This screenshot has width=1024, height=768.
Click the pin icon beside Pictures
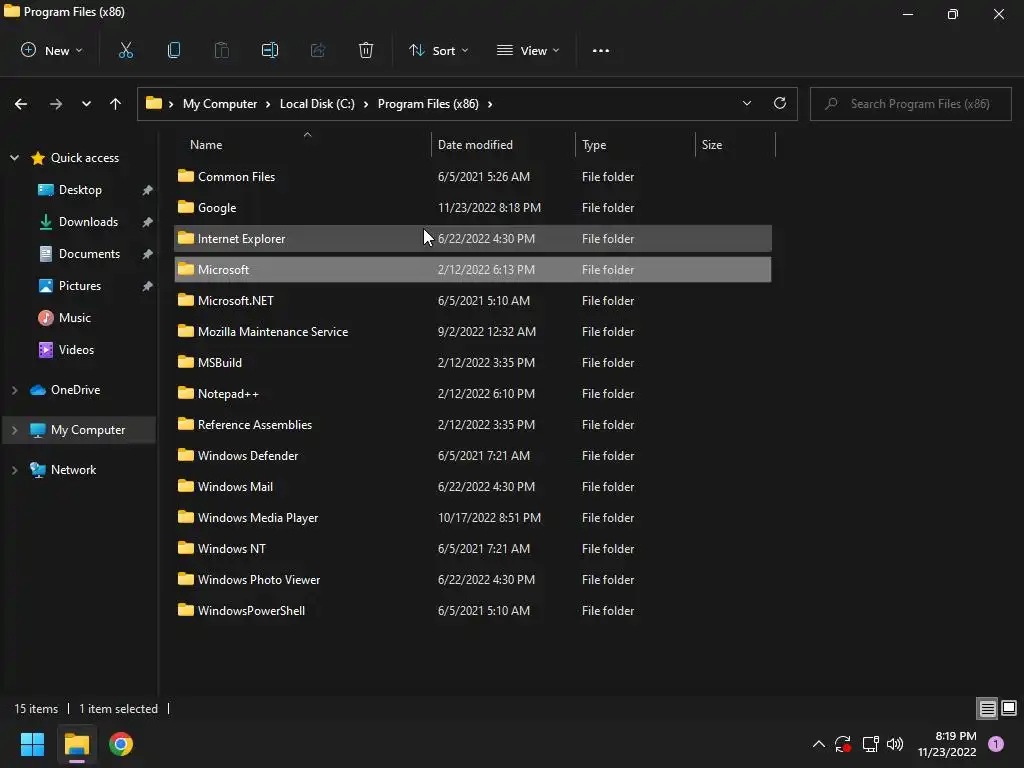click(148, 286)
